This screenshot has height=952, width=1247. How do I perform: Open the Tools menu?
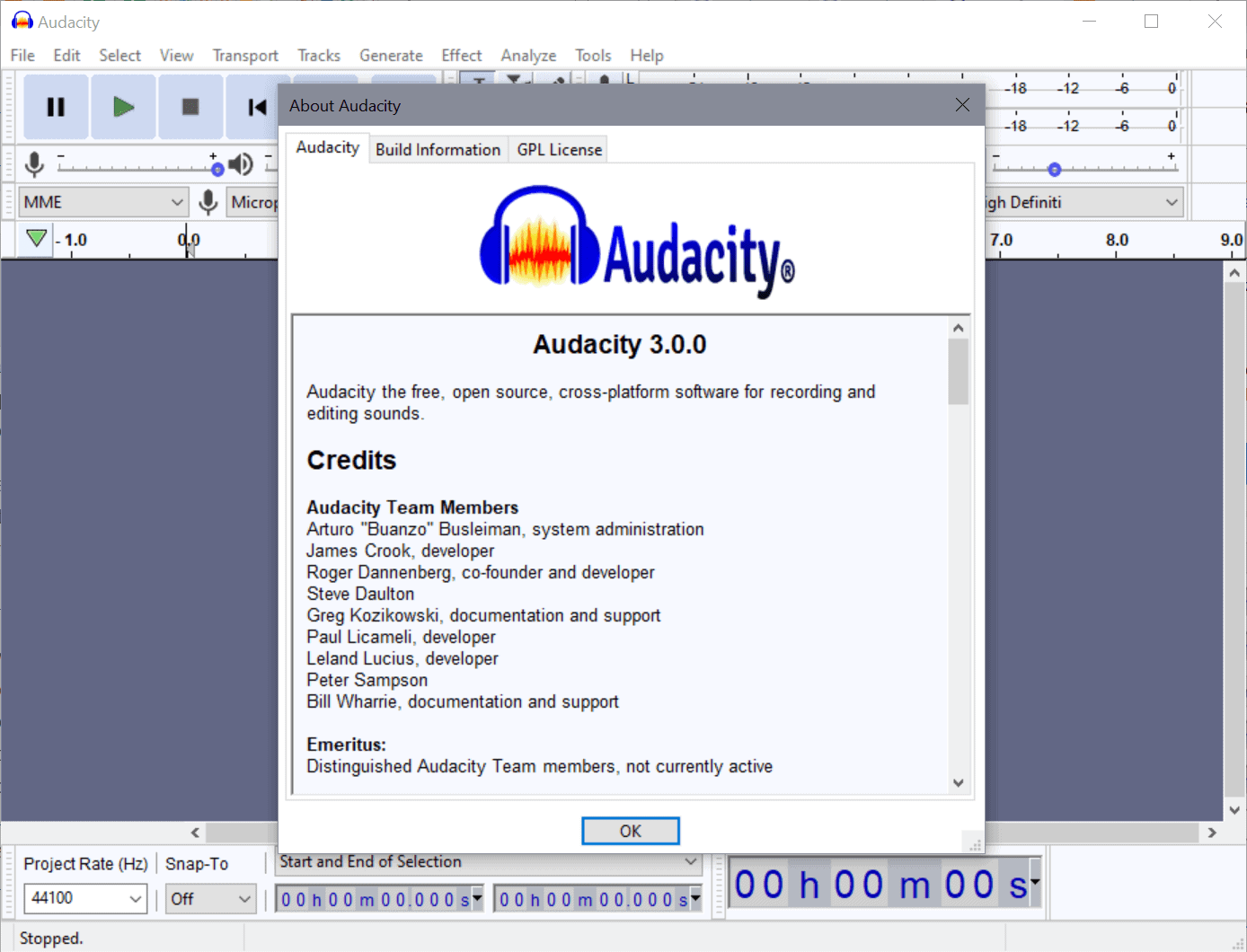click(x=593, y=56)
